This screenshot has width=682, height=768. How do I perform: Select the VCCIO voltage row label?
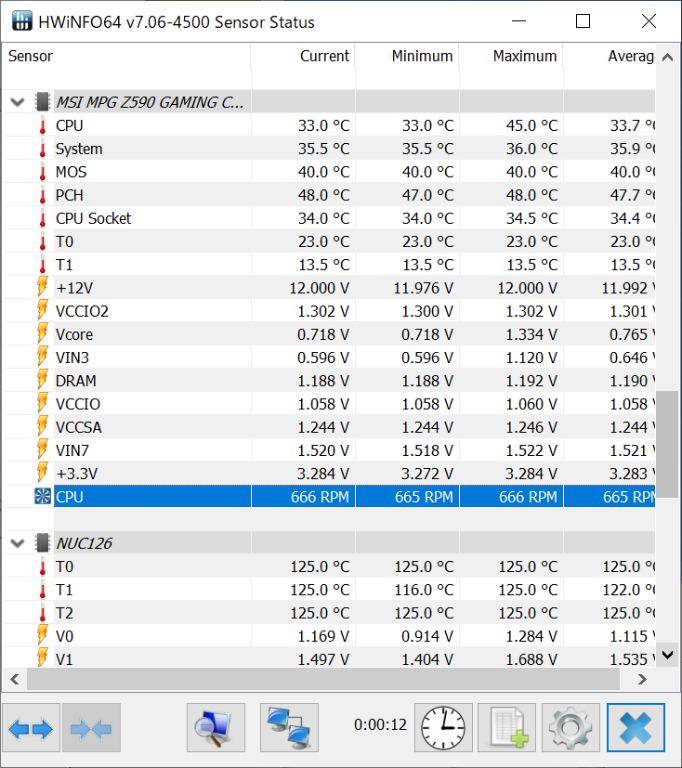click(x=78, y=404)
